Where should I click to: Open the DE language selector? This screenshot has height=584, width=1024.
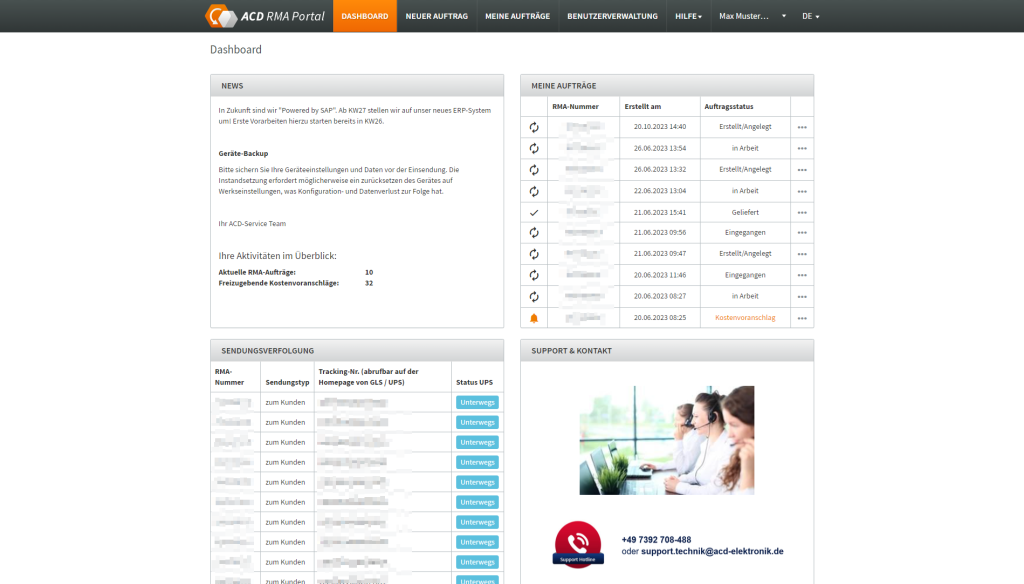point(810,16)
